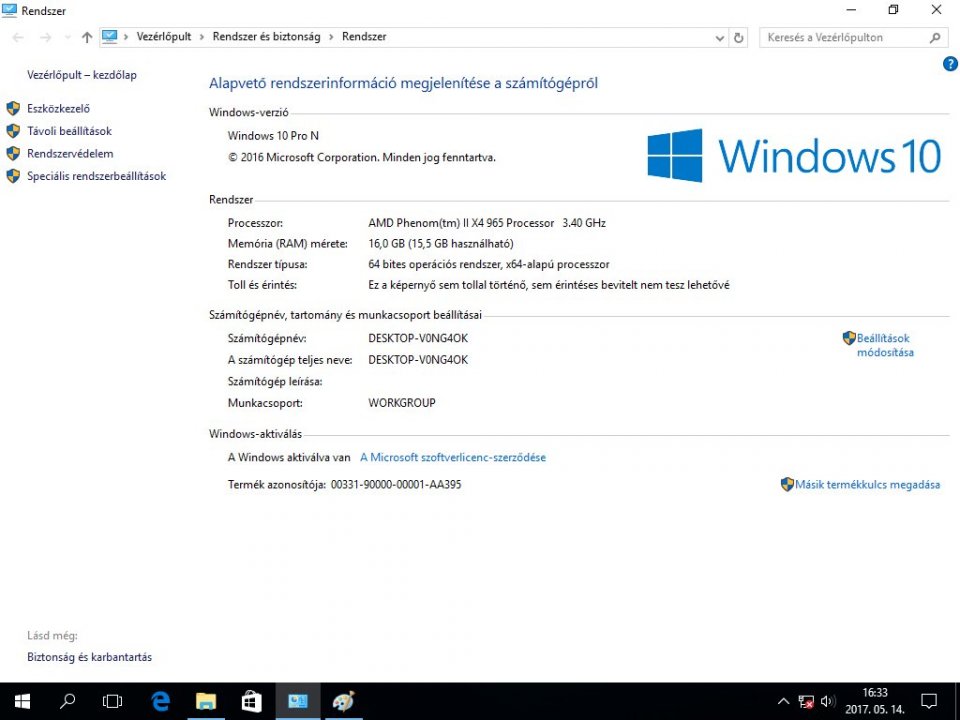Click DESKTOP-V0NG4OK beside A számítógép teljes neve
The width and height of the screenshot is (960, 720).
(418, 360)
